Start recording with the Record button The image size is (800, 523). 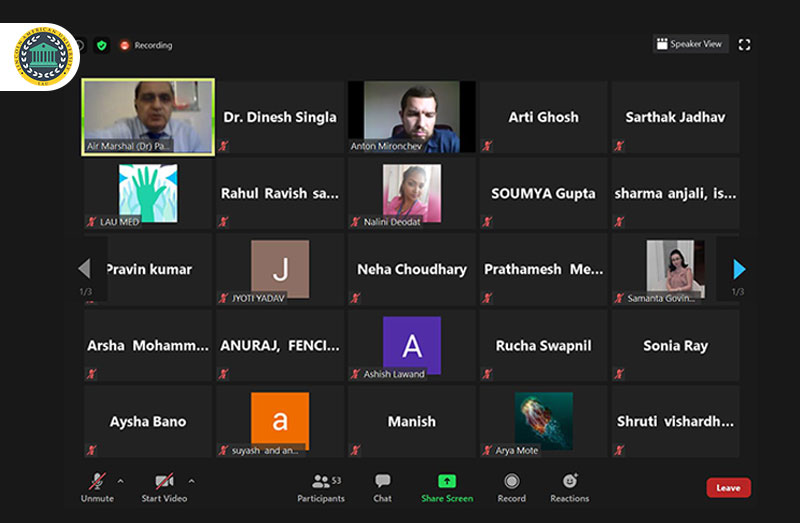[x=512, y=488]
